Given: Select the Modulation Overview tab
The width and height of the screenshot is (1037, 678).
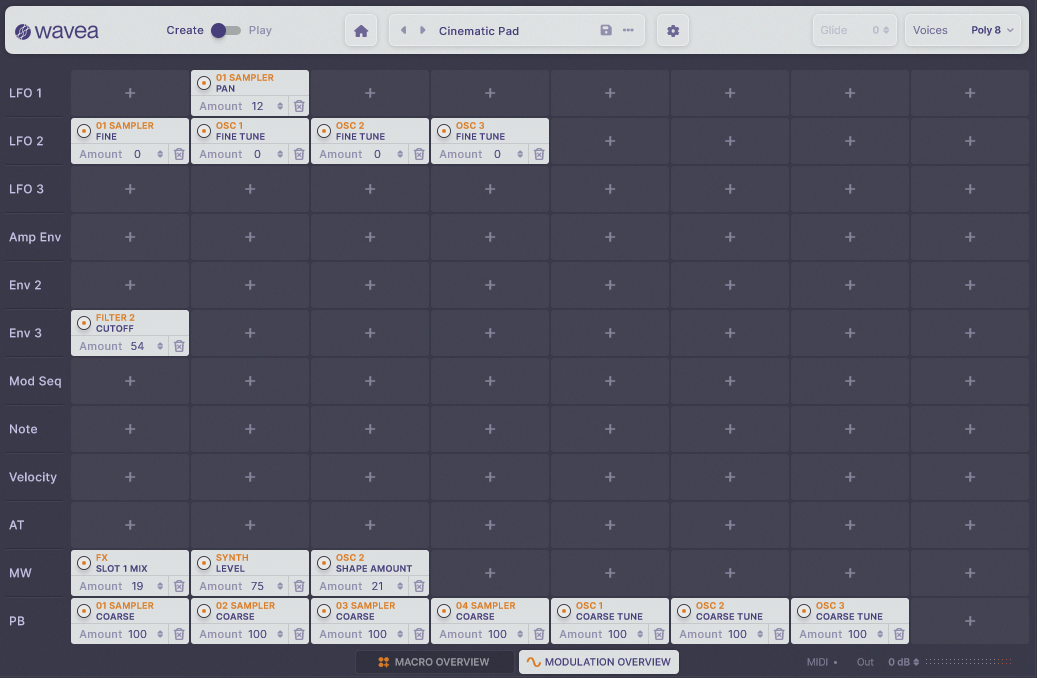Looking at the screenshot, I should (x=598, y=662).
